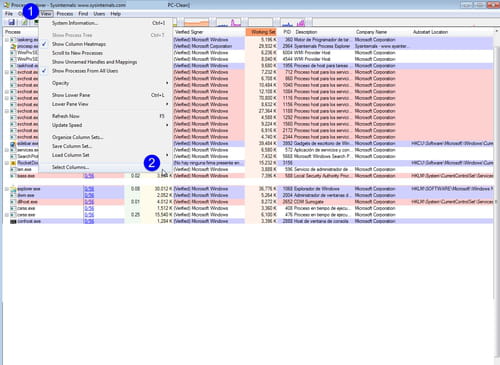Open VirusTotal link in dllhost.exe row

(x=89, y=202)
